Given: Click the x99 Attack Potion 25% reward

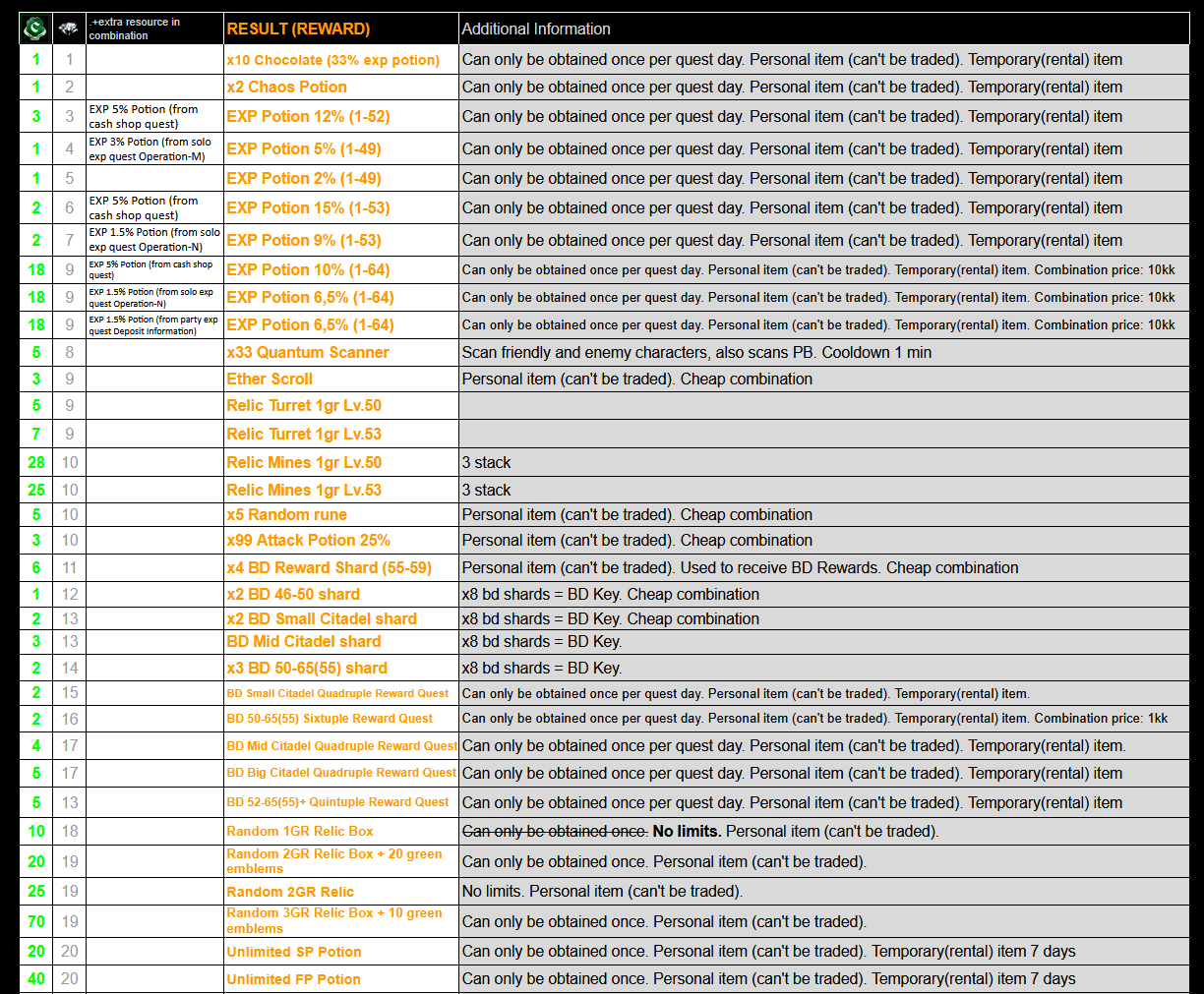Looking at the screenshot, I should click(308, 541).
